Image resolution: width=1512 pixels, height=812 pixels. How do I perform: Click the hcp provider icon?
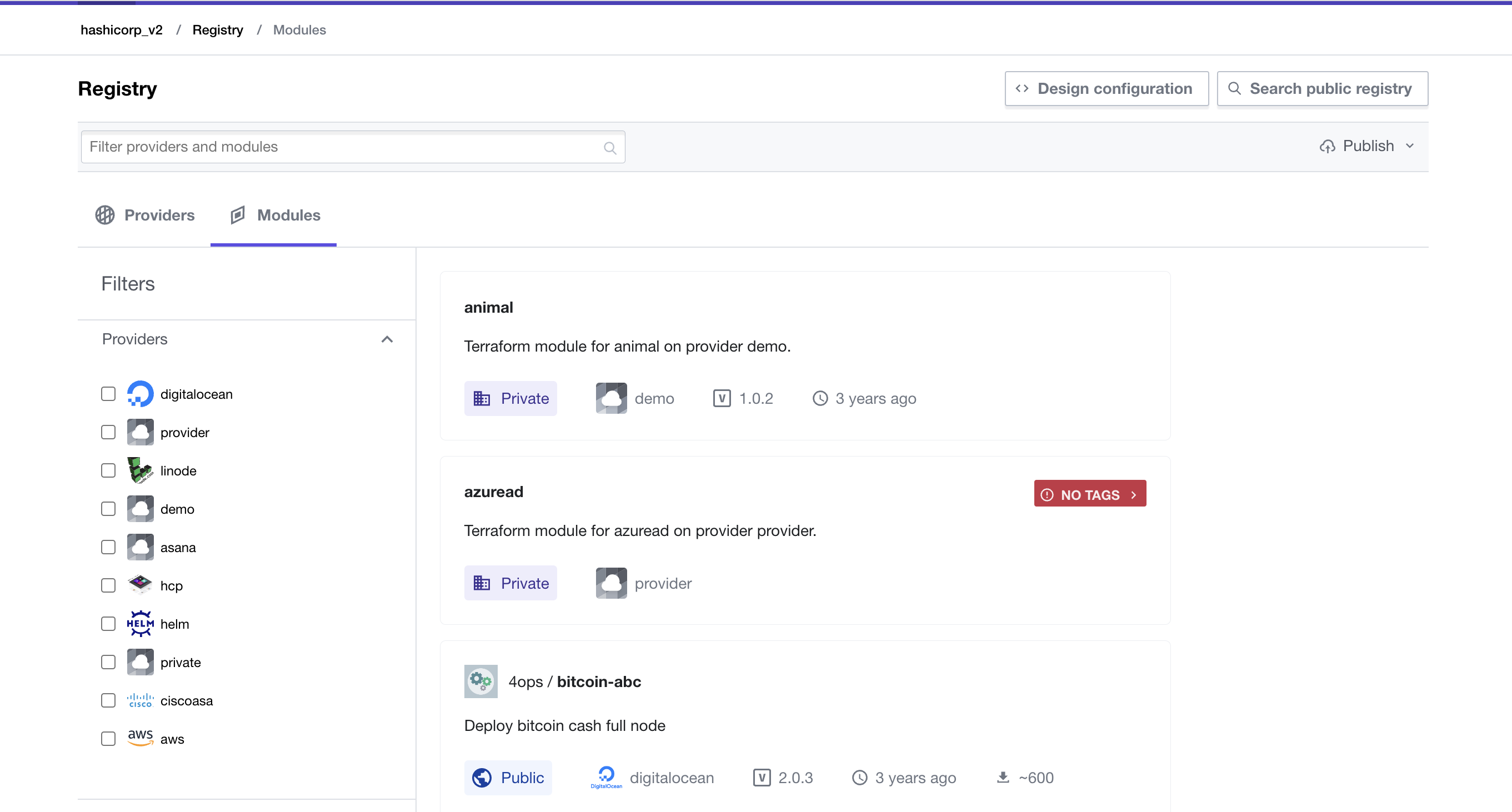[139, 585]
